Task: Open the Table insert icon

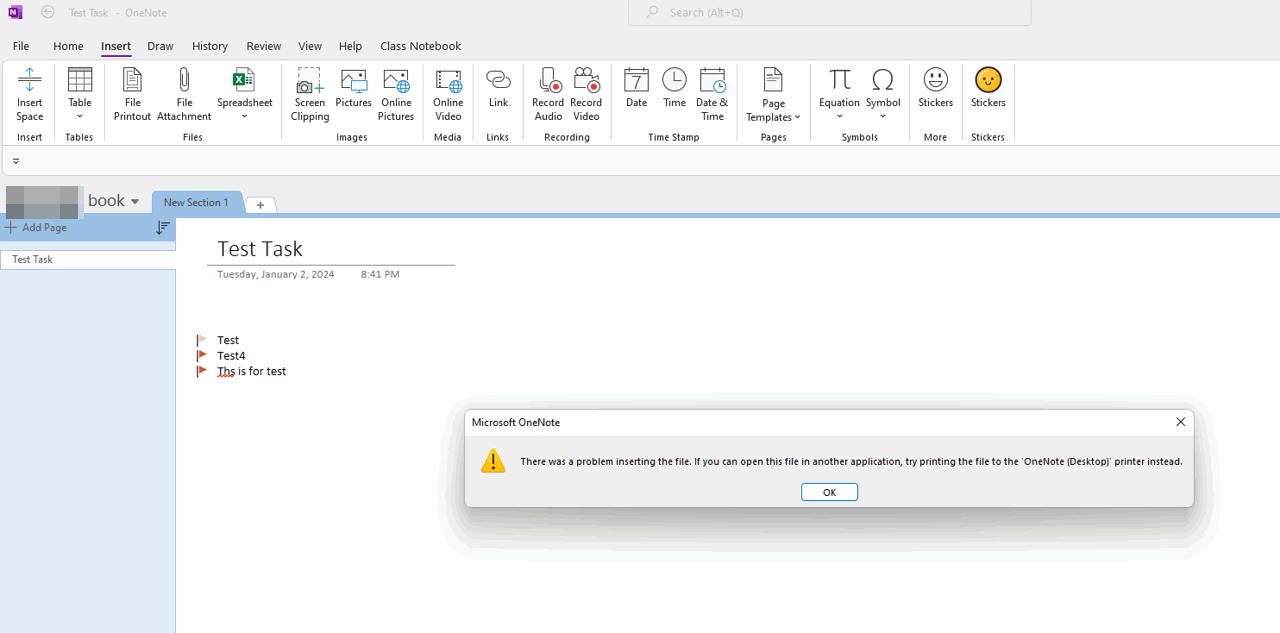Action: point(80,80)
